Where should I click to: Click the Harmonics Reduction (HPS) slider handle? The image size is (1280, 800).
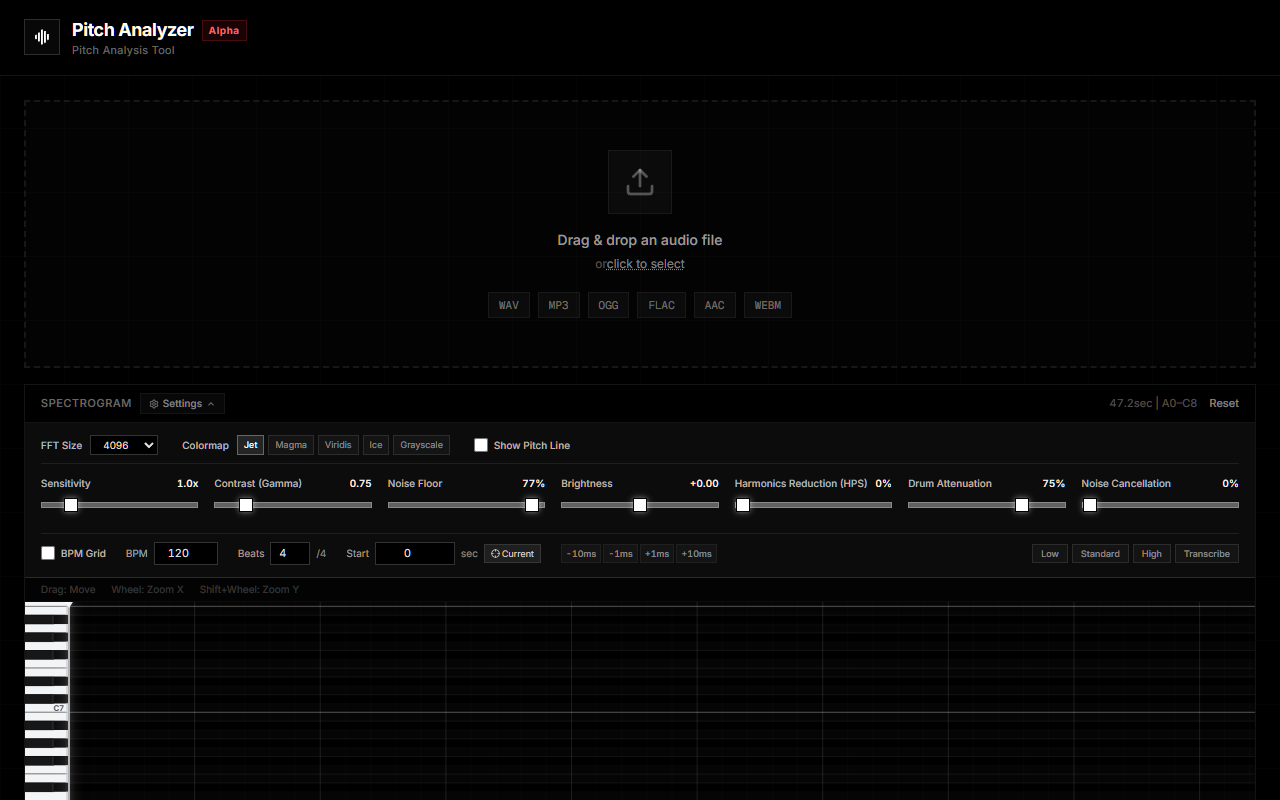[x=743, y=505]
